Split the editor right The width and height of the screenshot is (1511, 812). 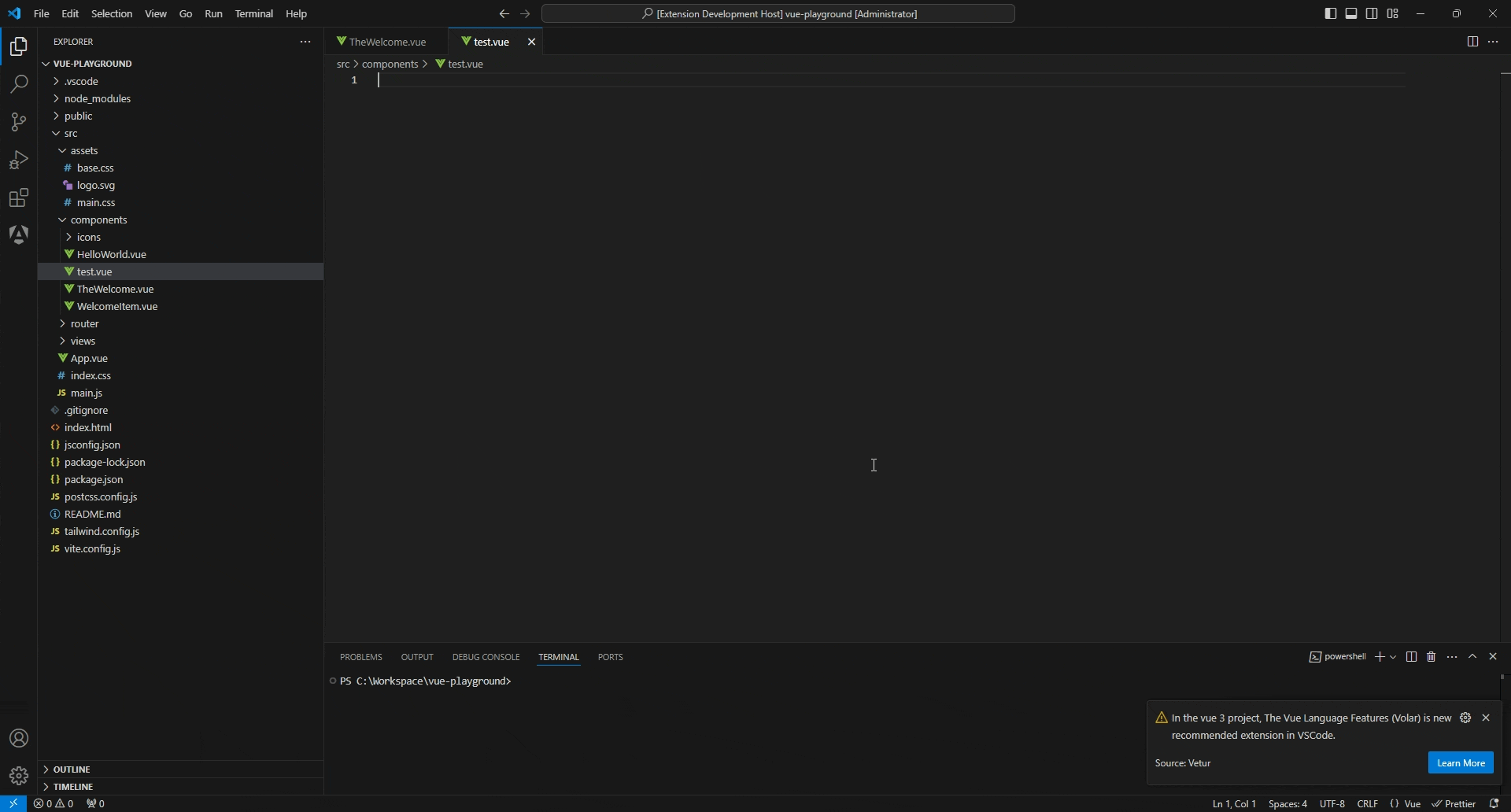tap(1472, 42)
